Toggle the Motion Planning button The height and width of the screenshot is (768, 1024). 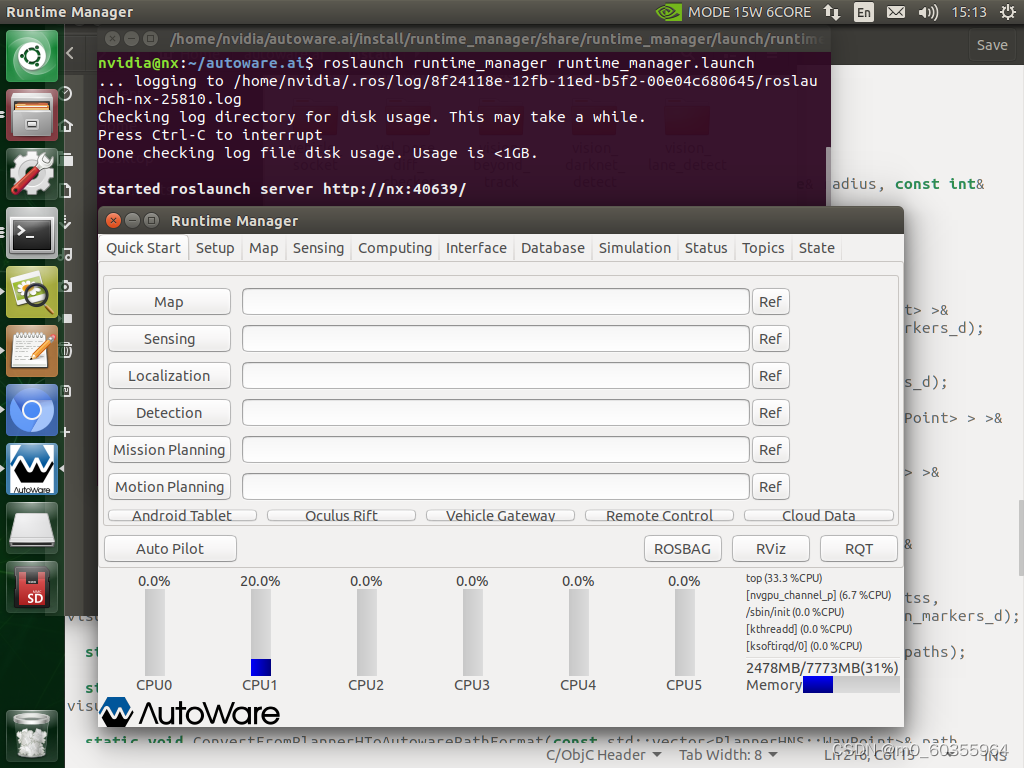pyautogui.click(x=169, y=487)
